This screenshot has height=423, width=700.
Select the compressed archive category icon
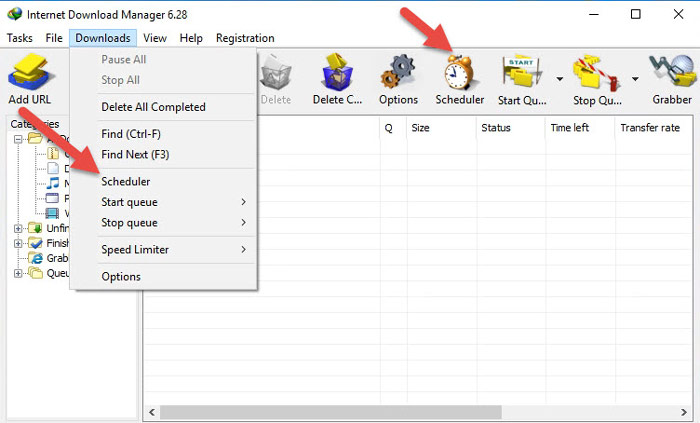[53, 153]
